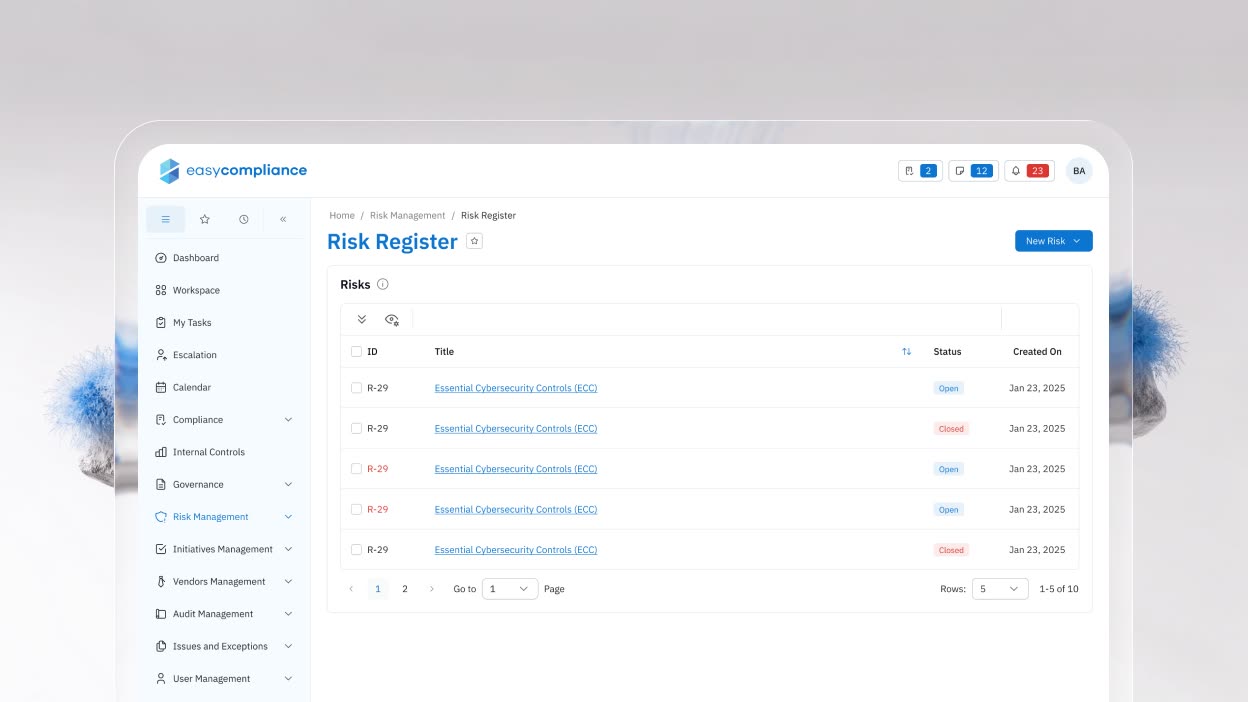Expand the Governance menu chevron

289,485
